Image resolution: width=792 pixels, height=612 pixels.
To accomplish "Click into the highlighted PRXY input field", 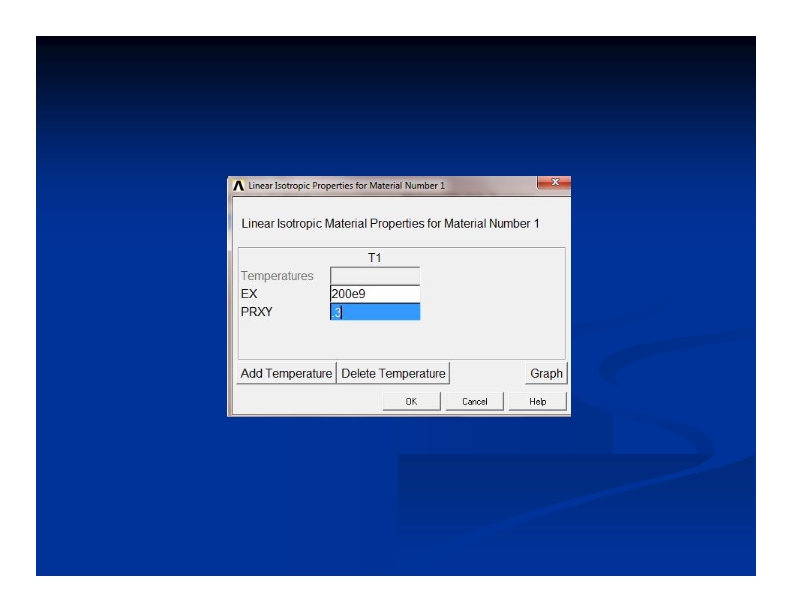I will click(x=375, y=312).
